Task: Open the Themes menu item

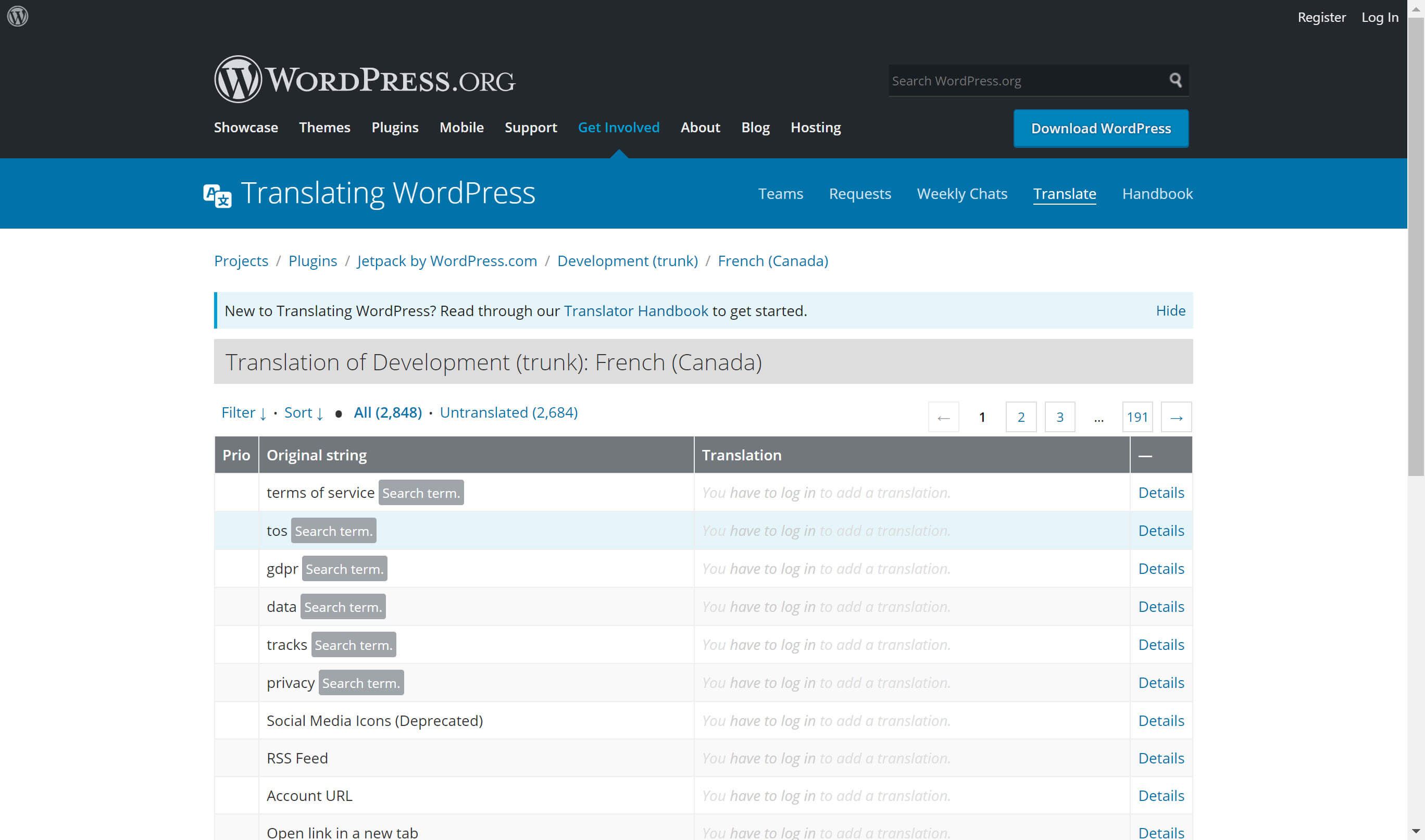Action: pyautogui.click(x=324, y=128)
